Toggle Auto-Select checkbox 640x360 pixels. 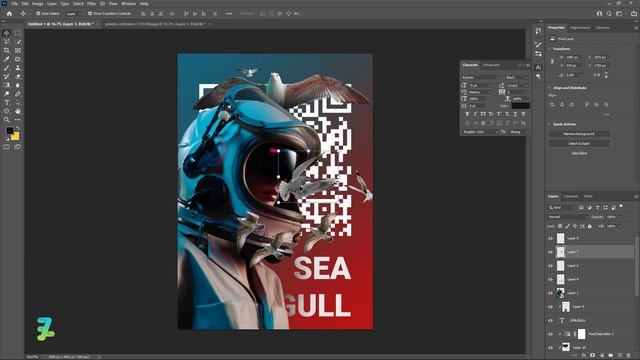tap(38, 13)
